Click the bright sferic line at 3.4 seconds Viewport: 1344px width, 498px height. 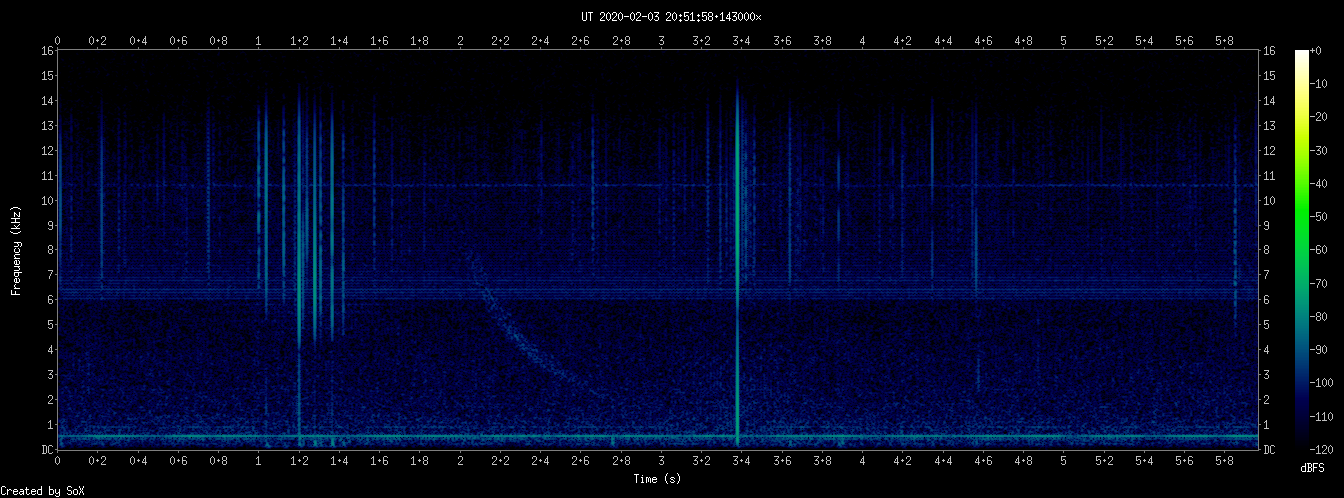[737, 265]
